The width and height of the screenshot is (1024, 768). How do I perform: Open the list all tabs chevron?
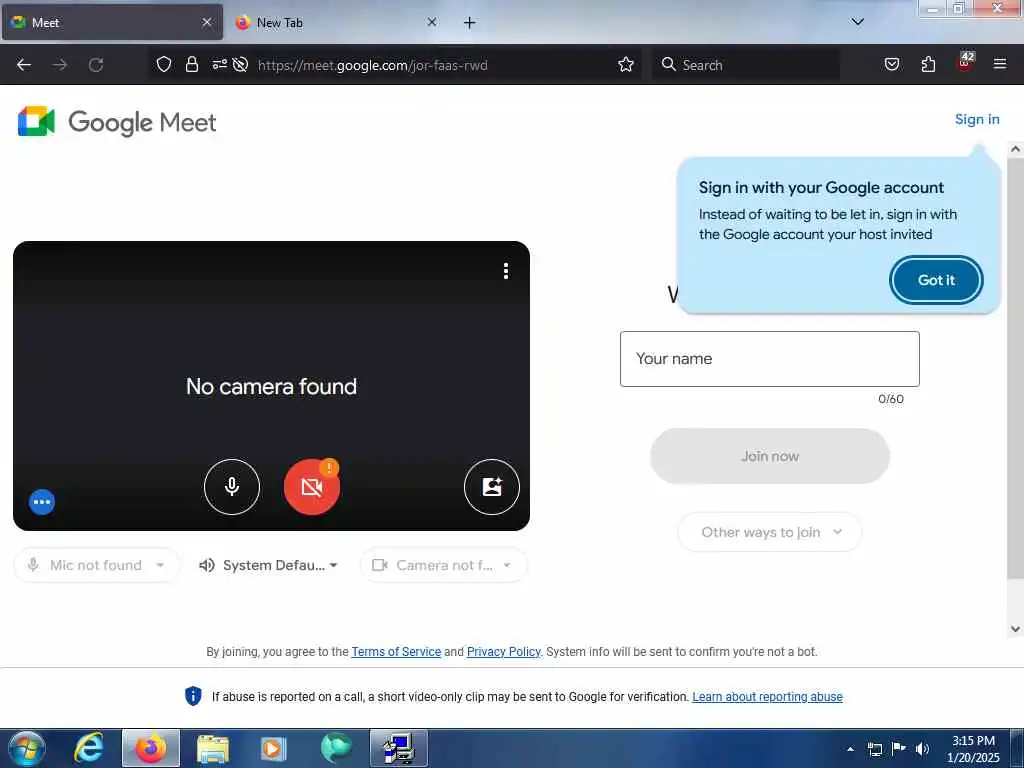click(x=857, y=22)
